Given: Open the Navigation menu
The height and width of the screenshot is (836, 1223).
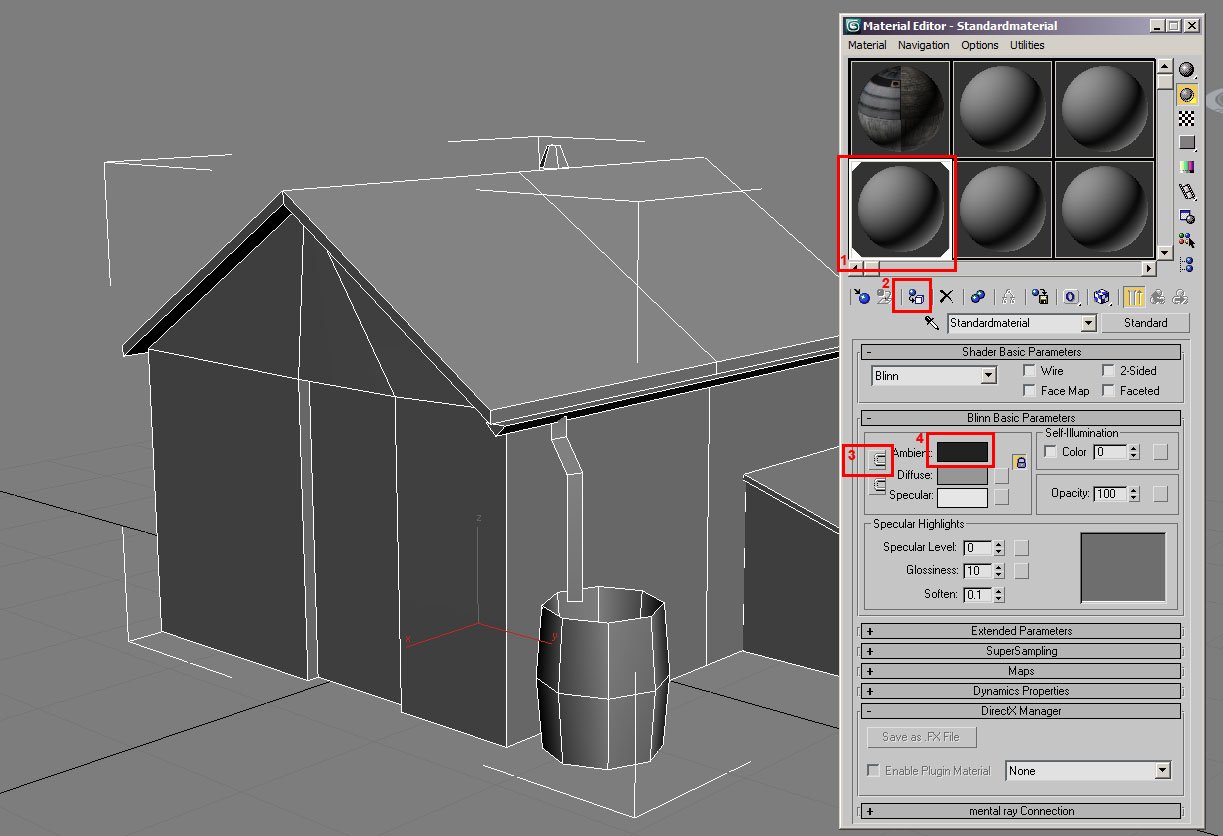Looking at the screenshot, I should (x=923, y=45).
